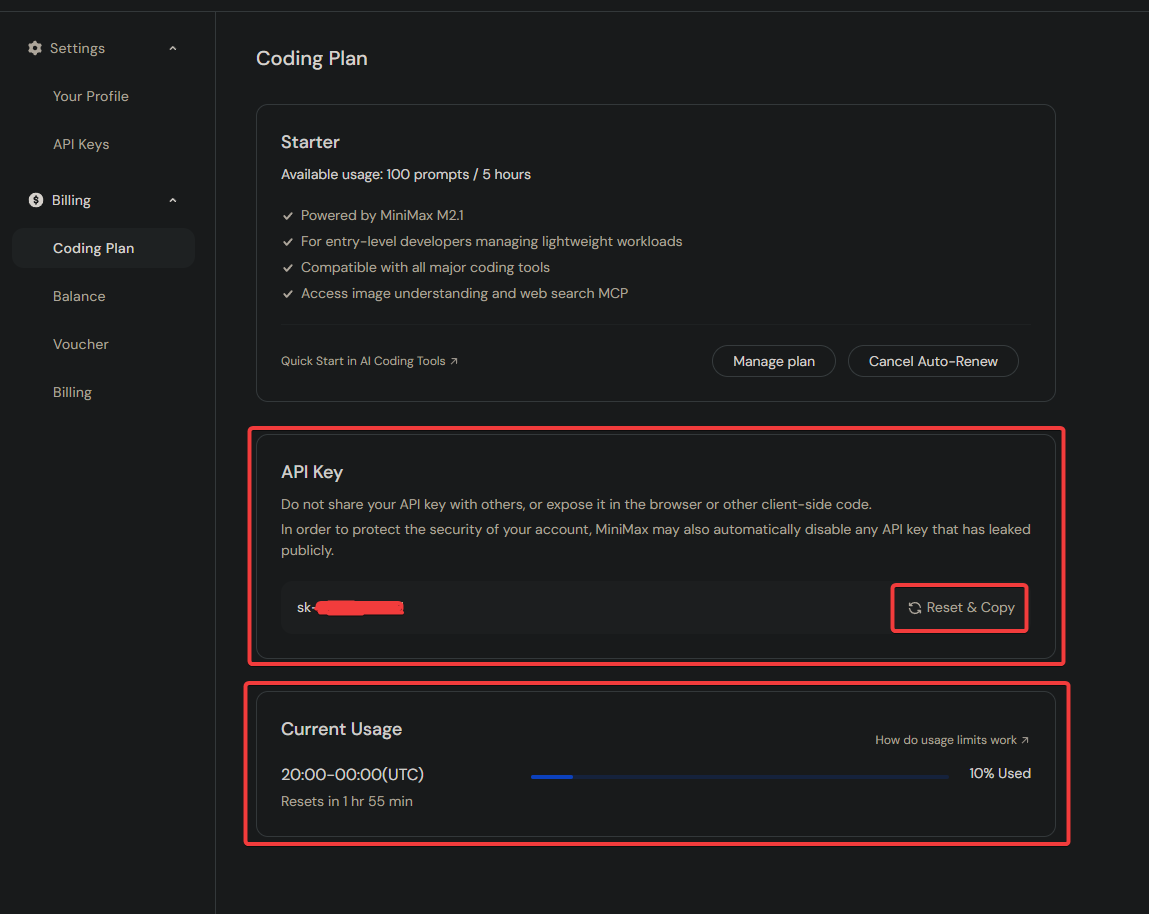Click Cancel Auto-Renew
Viewport: 1149px width, 914px height.
tap(932, 360)
